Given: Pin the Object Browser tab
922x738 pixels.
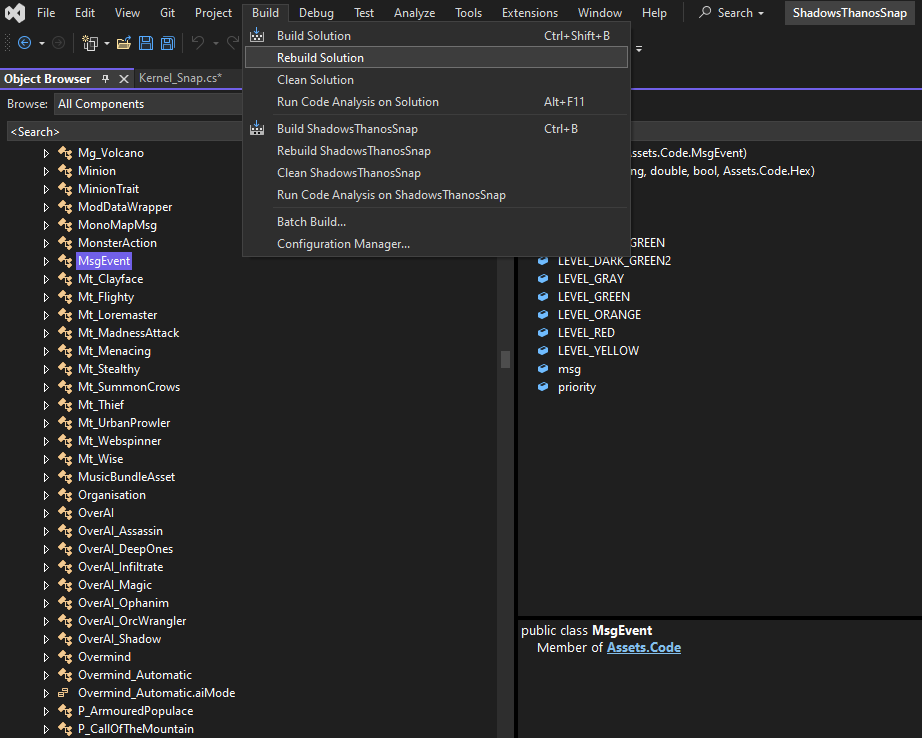Looking at the screenshot, I should 105,79.
